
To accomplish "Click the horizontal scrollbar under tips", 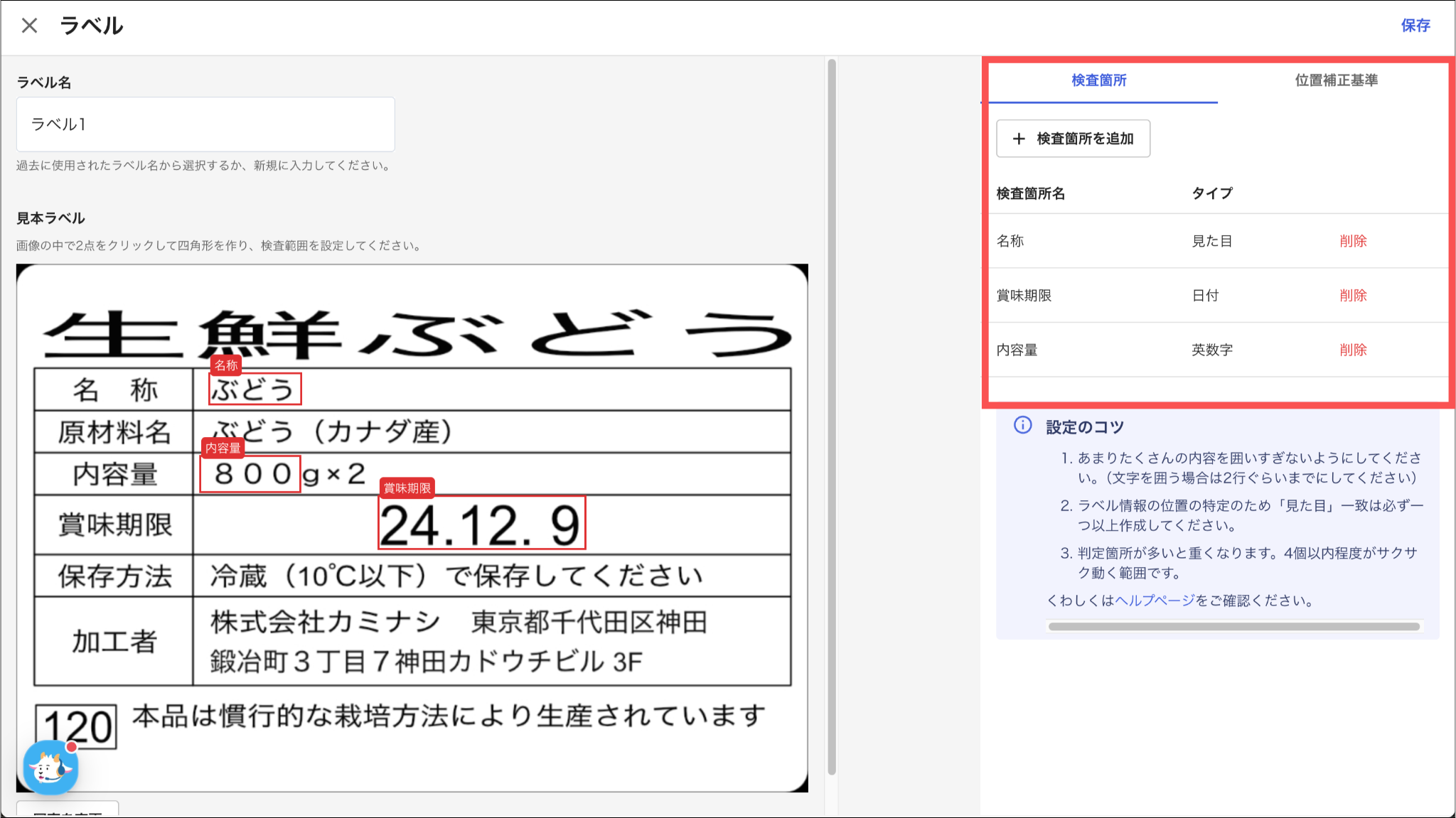I will pos(1233,627).
